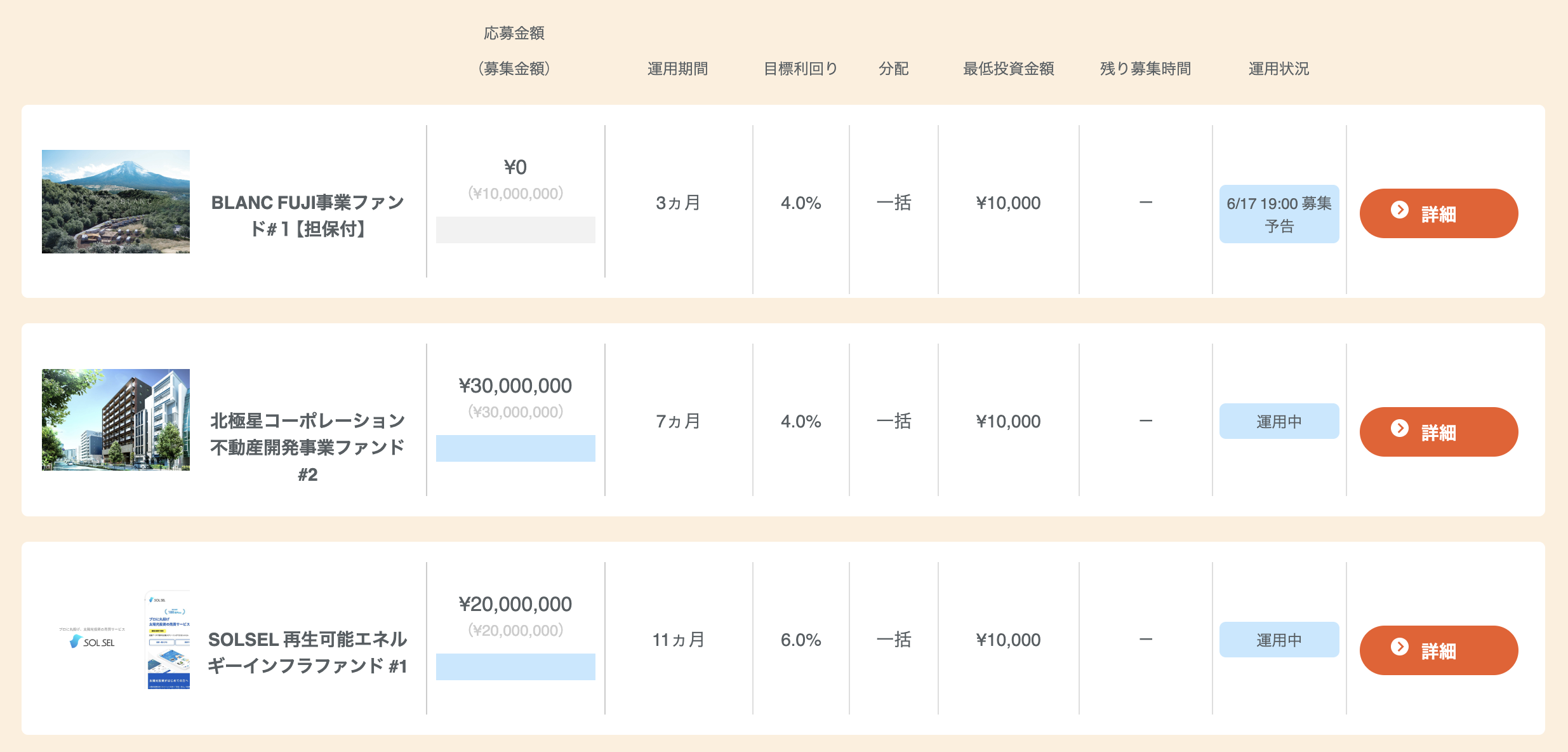This screenshot has height=752, width=1568.
Task: Open details for SOLSEL fund #1
Action: [x=1438, y=650]
